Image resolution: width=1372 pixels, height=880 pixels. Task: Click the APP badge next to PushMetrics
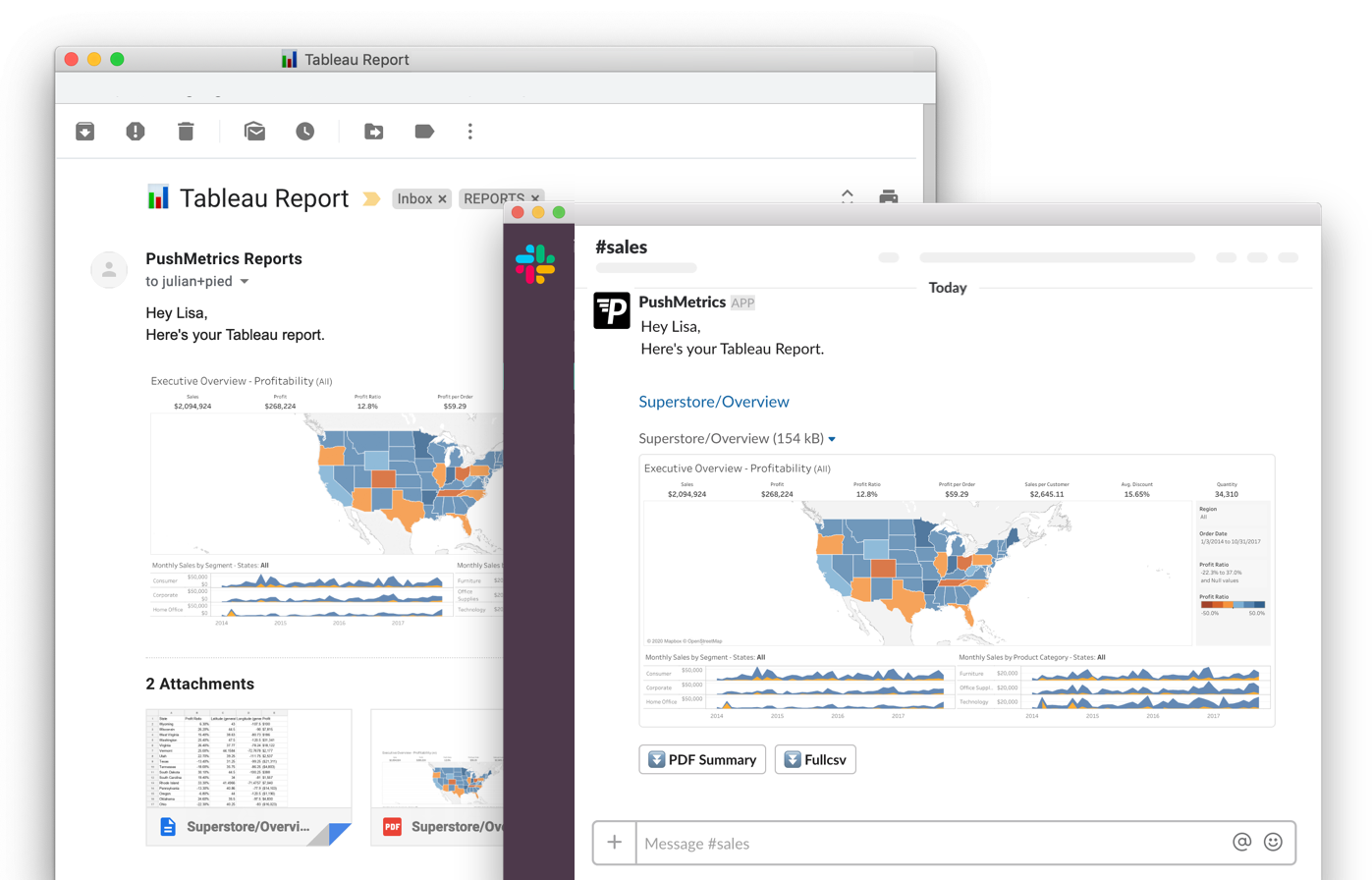tap(743, 303)
